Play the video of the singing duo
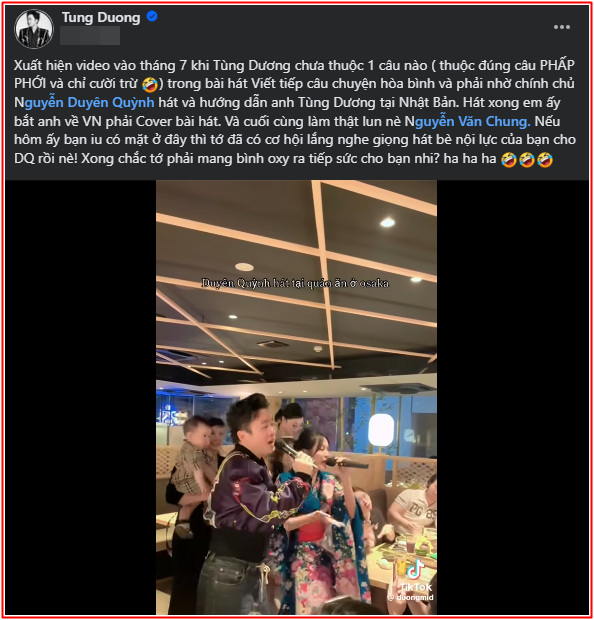Viewport: 594px width, 620px height. click(x=296, y=397)
